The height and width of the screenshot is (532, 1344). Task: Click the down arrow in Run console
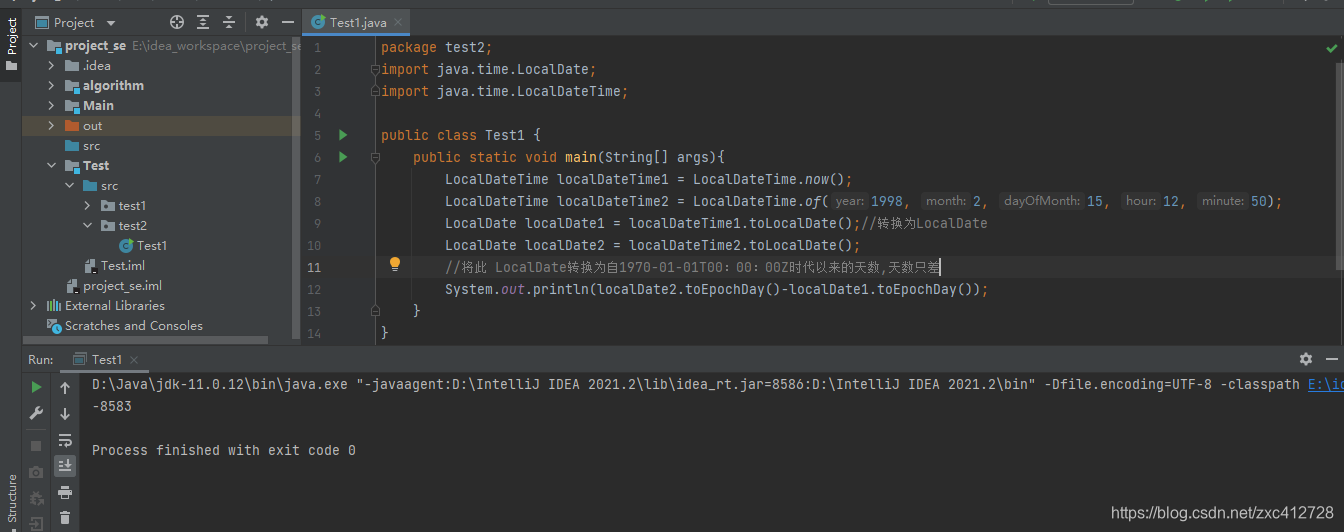coord(65,413)
